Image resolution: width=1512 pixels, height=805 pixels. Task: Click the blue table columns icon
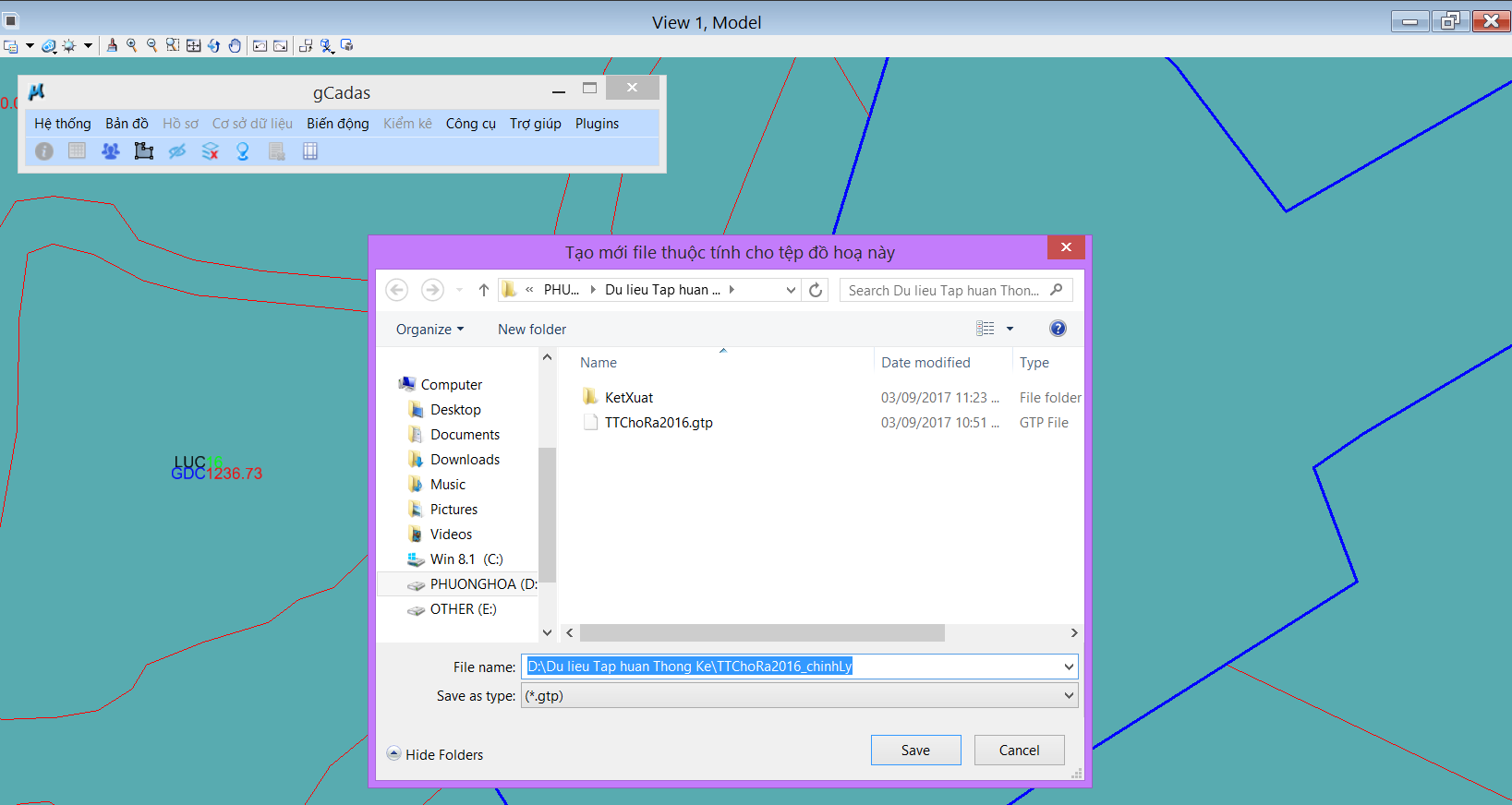(x=310, y=151)
